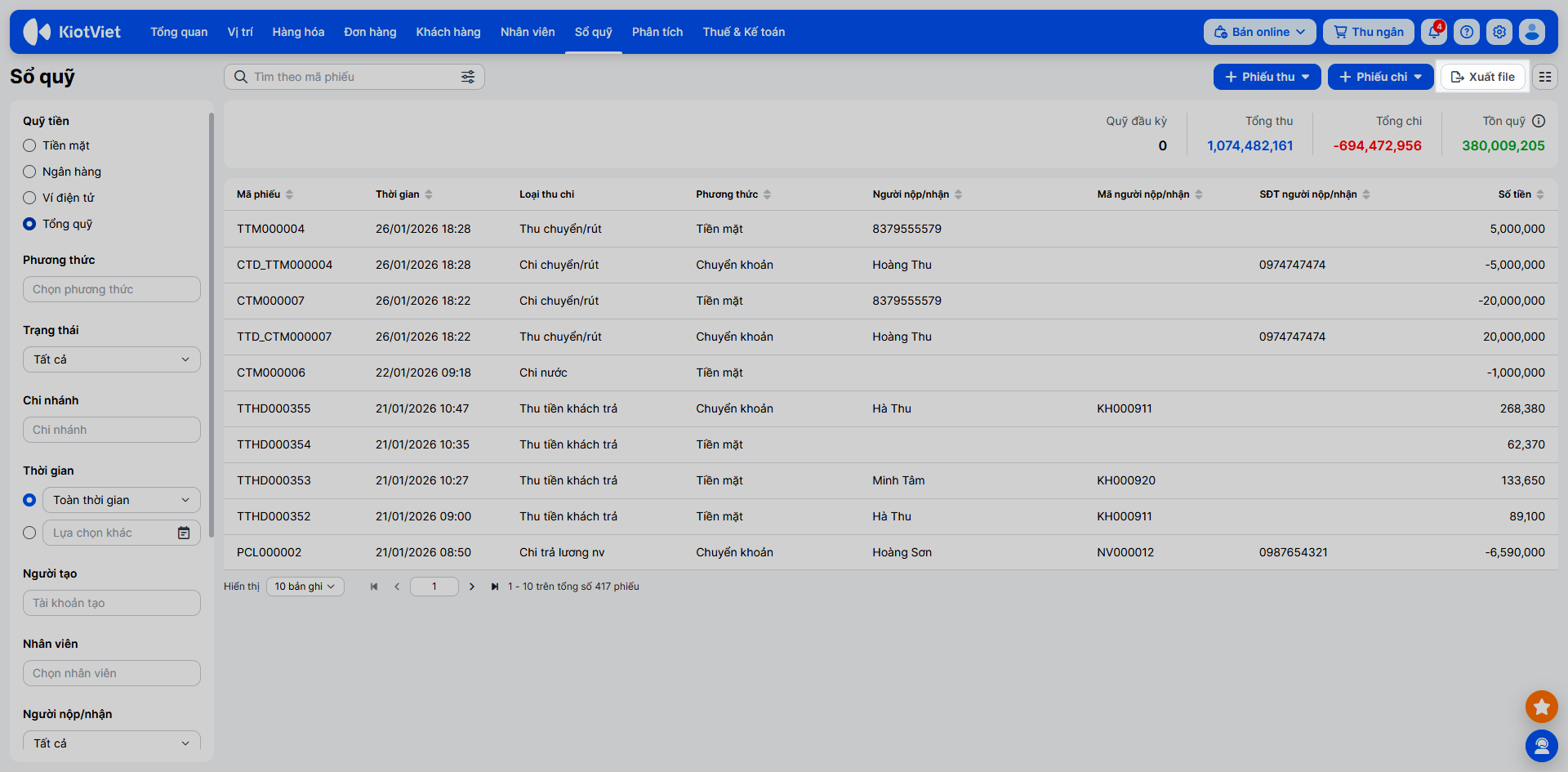This screenshot has height=772, width=1568.
Task: Click the Xuất file button
Action: [1483, 77]
